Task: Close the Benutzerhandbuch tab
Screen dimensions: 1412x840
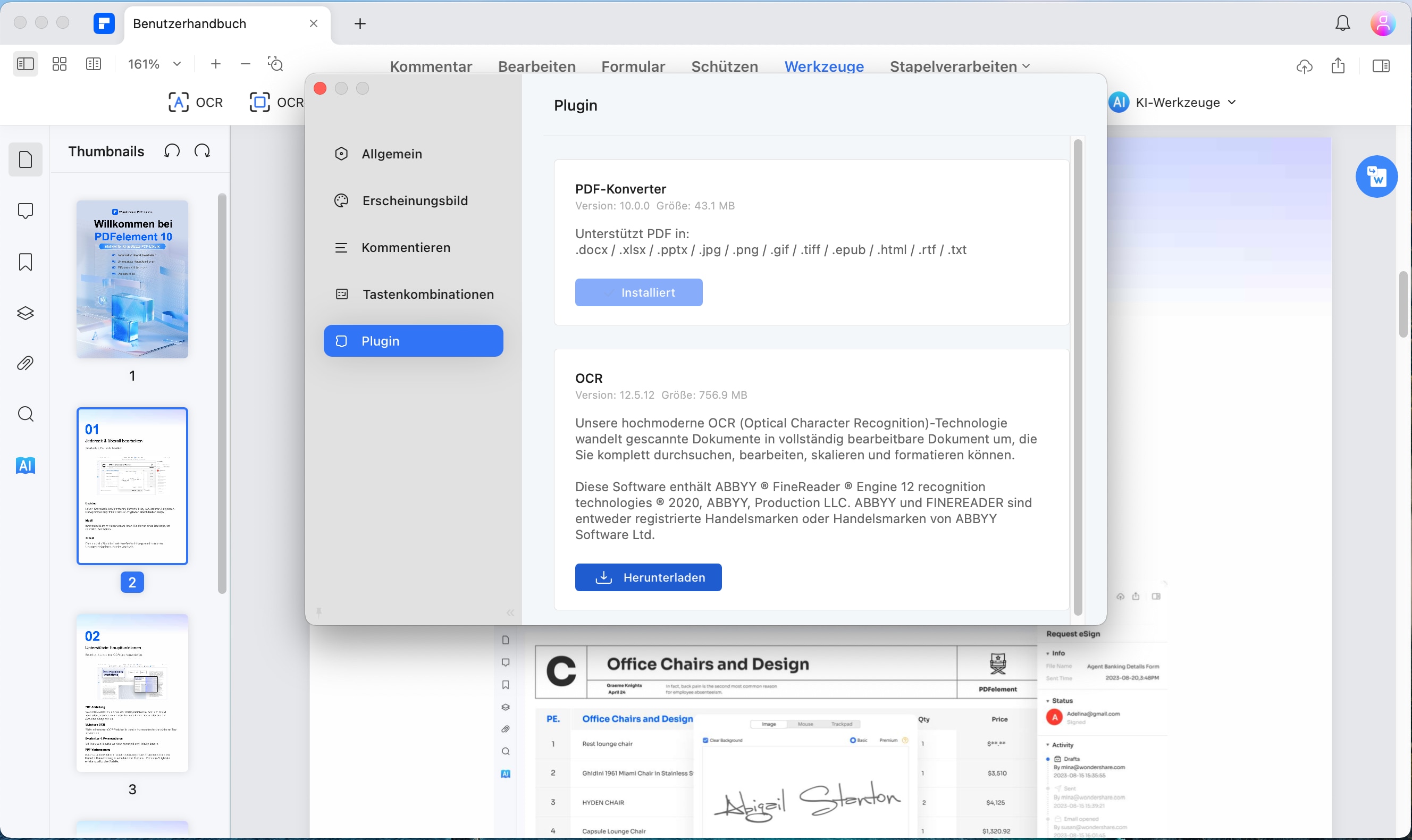Action: [314, 23]
